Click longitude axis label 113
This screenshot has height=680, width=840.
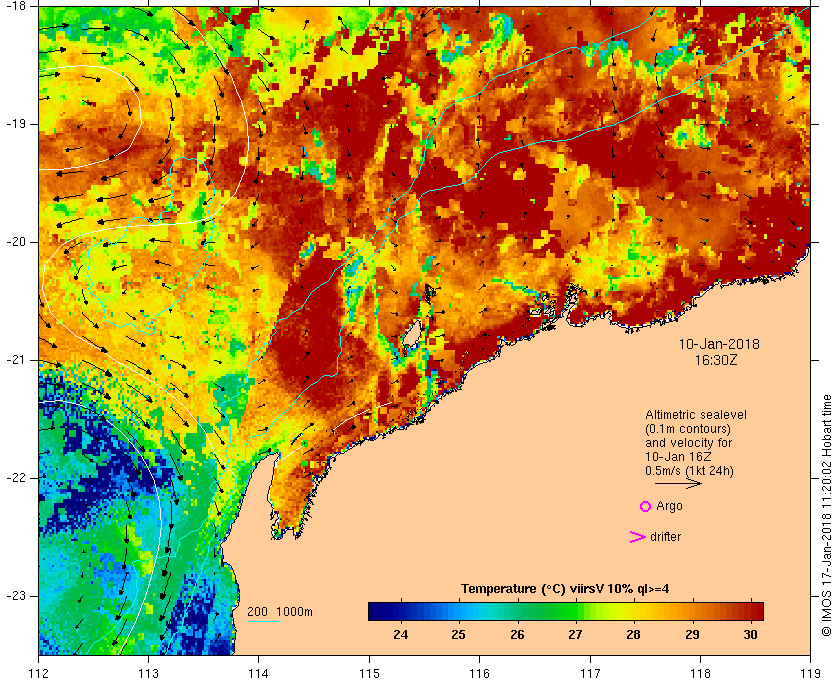point(148,673)
